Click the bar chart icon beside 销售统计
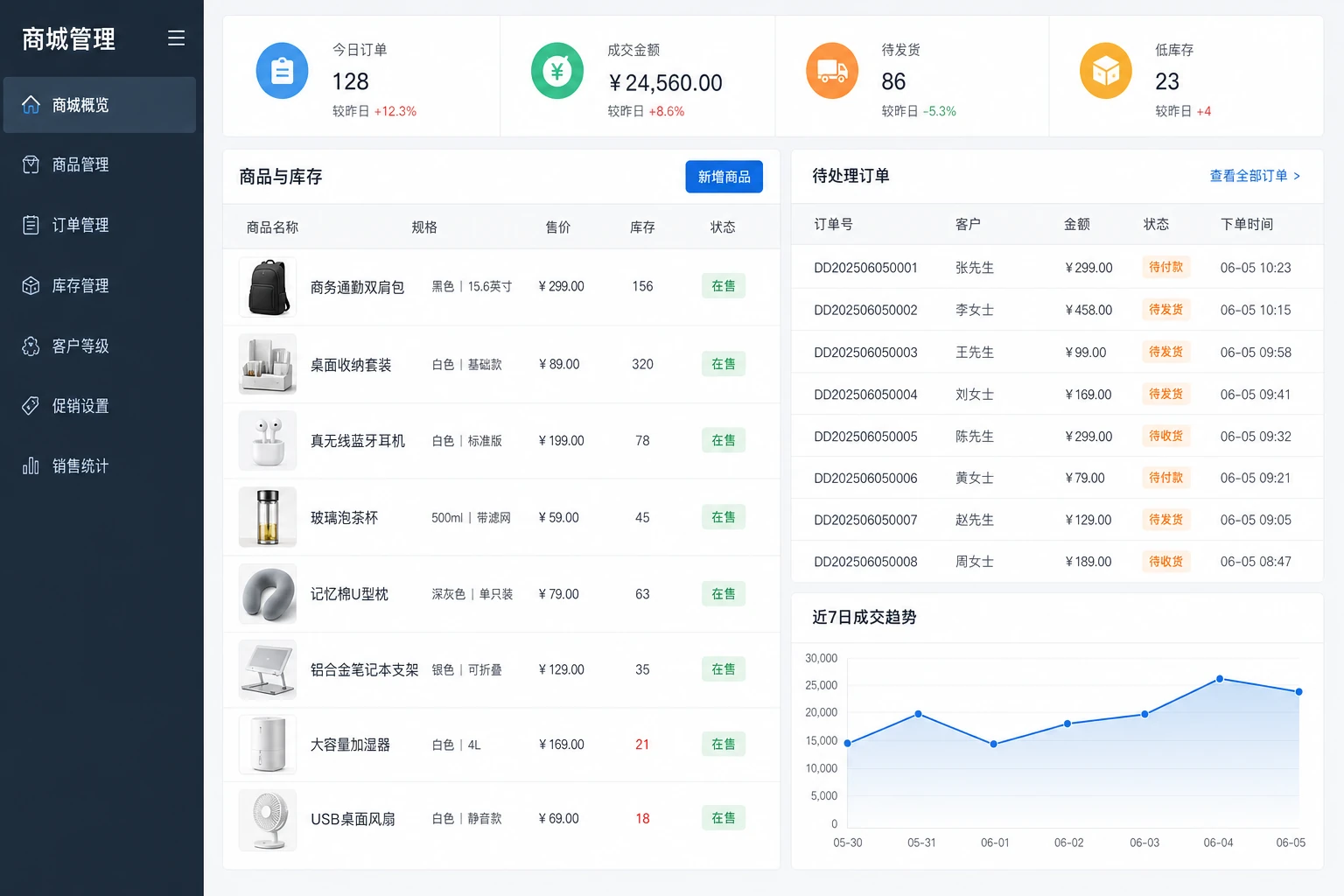 [31, 465]
